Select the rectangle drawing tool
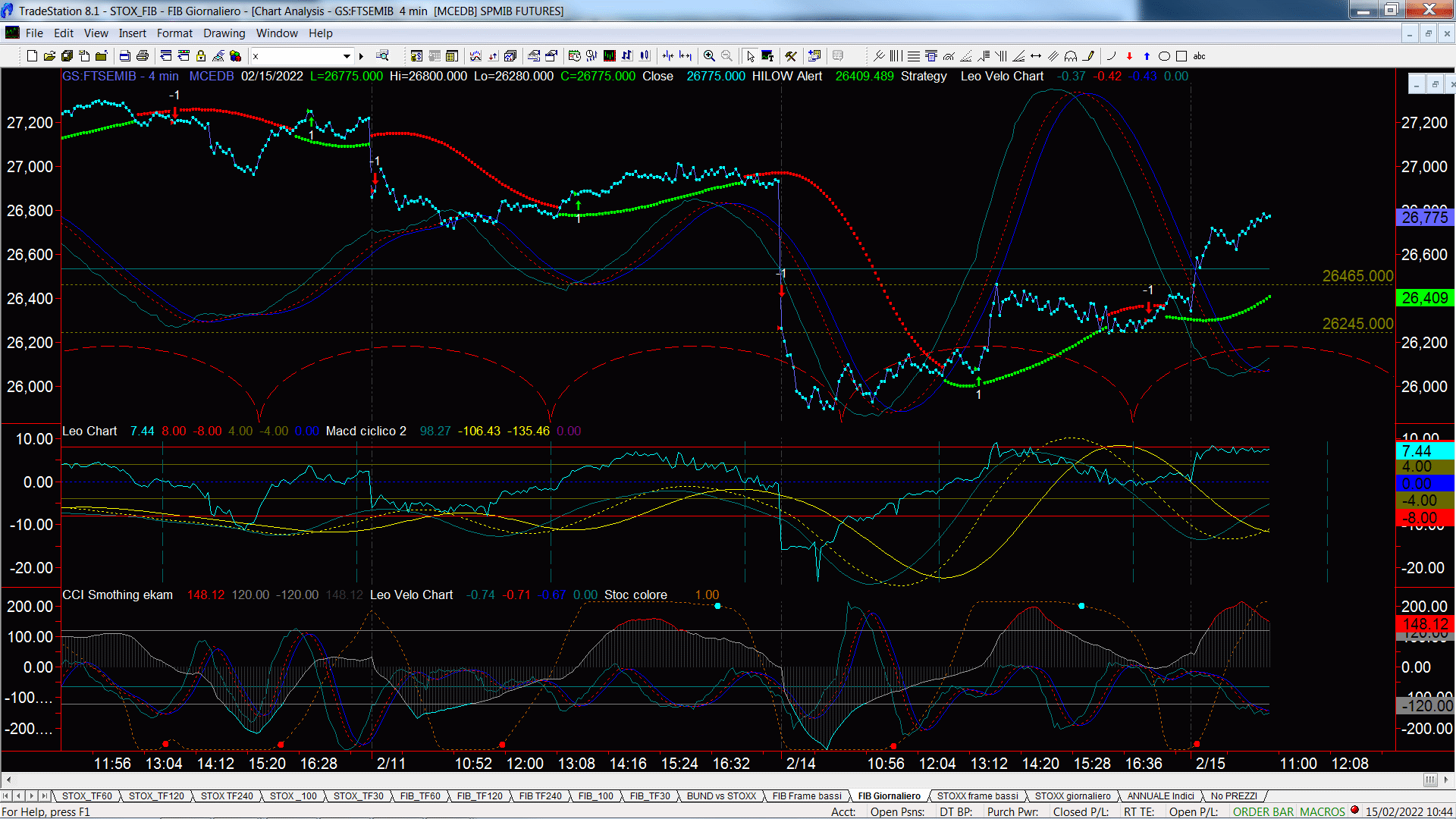The height and width of the screenshot is (819, 1456). [x=1181, y=56]
